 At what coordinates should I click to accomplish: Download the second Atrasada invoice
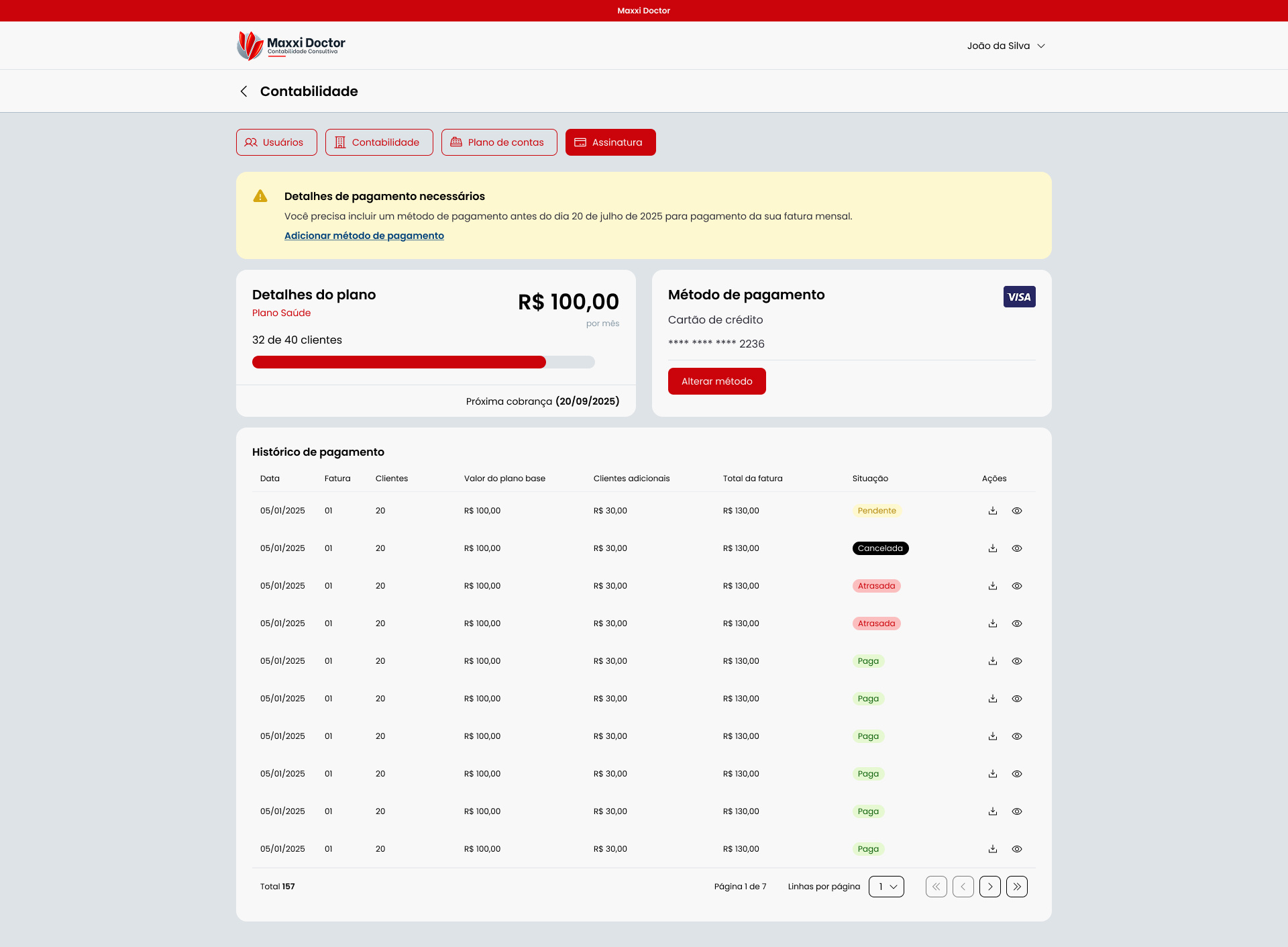point(994,623)
